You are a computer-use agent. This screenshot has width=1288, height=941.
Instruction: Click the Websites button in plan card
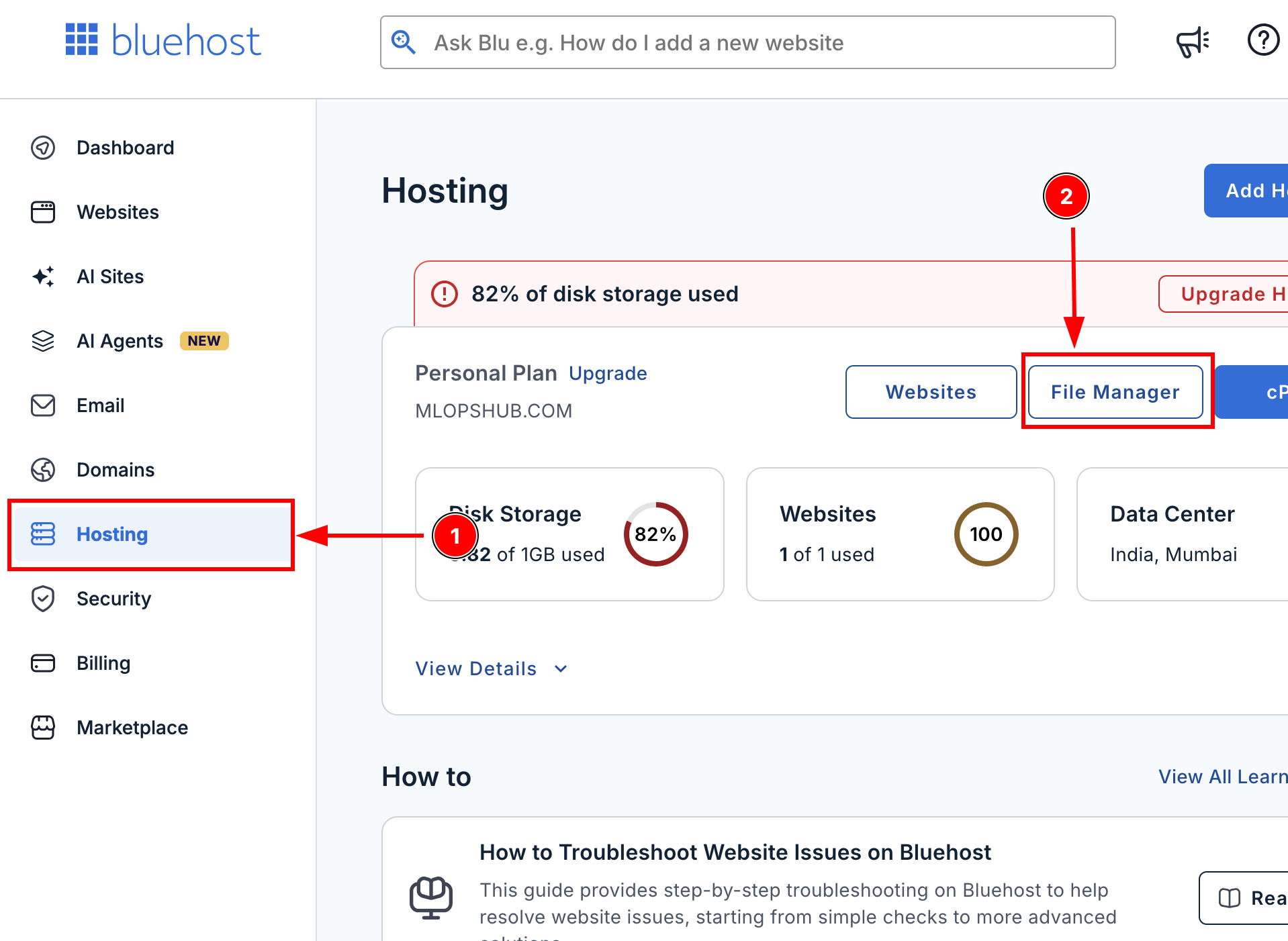pos(931,392)
